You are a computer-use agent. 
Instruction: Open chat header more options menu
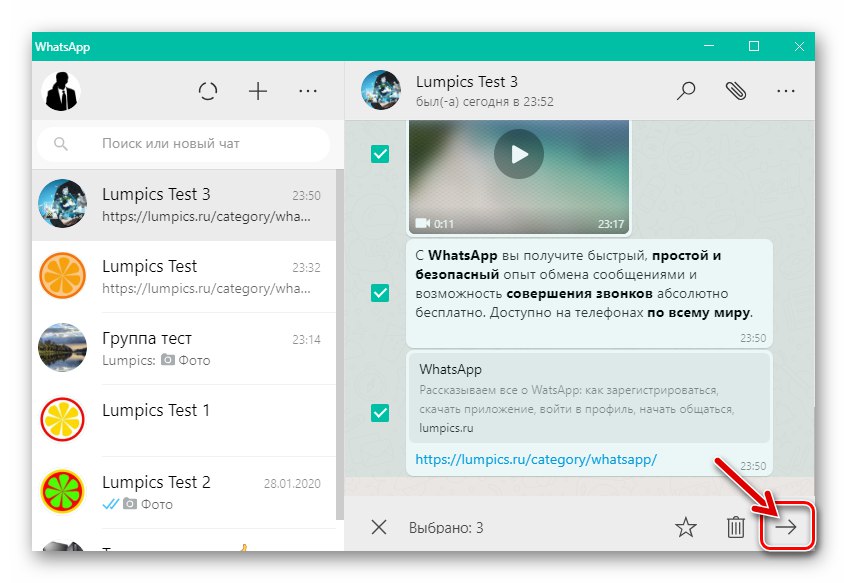pos(785,91)
